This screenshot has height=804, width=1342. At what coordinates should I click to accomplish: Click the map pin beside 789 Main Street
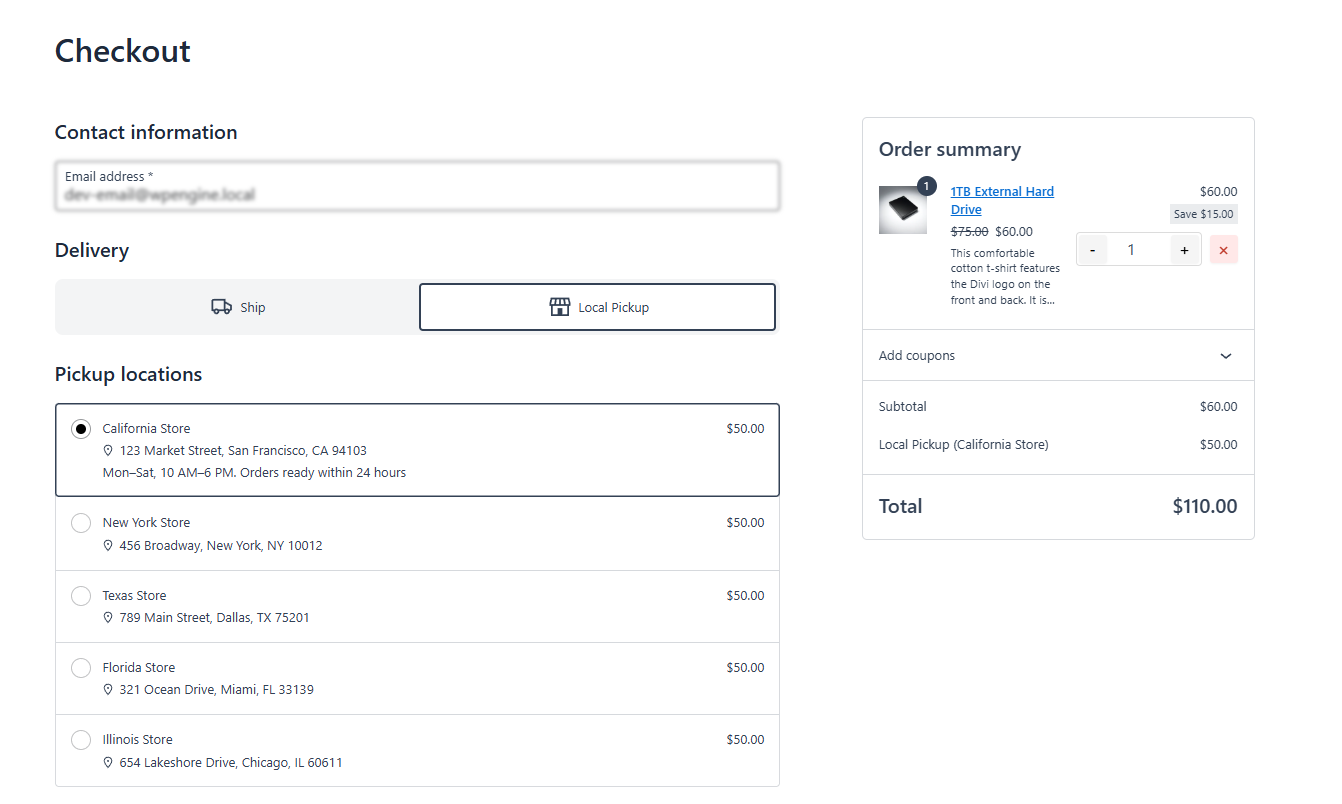coord(108,618)
